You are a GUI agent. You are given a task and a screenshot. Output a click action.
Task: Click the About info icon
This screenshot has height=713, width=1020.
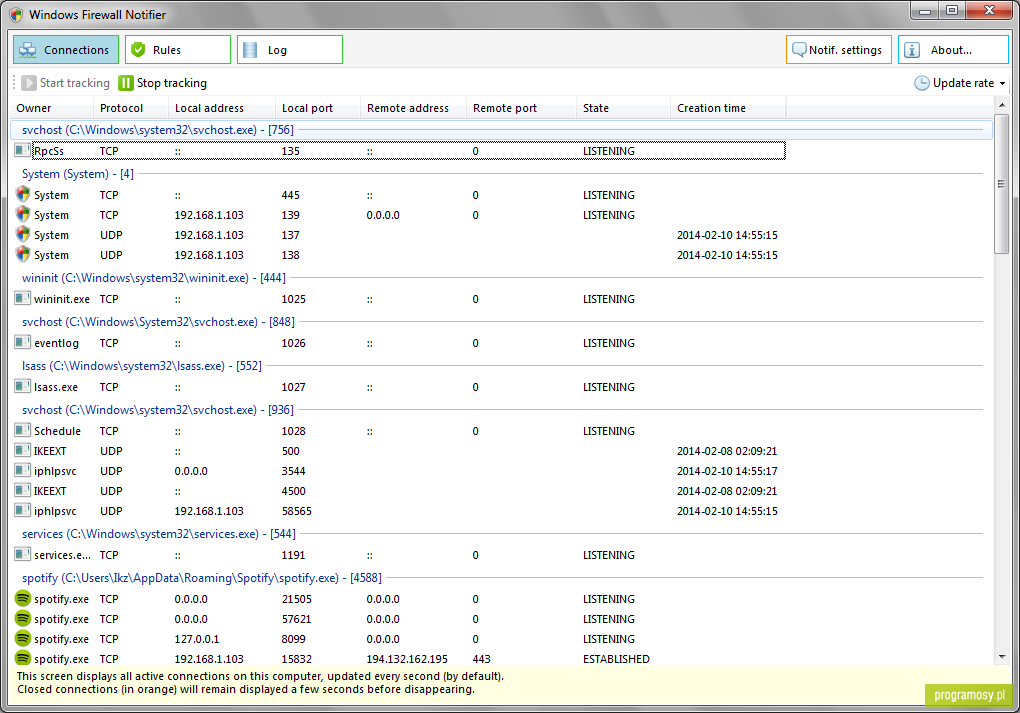click(x=912, y=50)
